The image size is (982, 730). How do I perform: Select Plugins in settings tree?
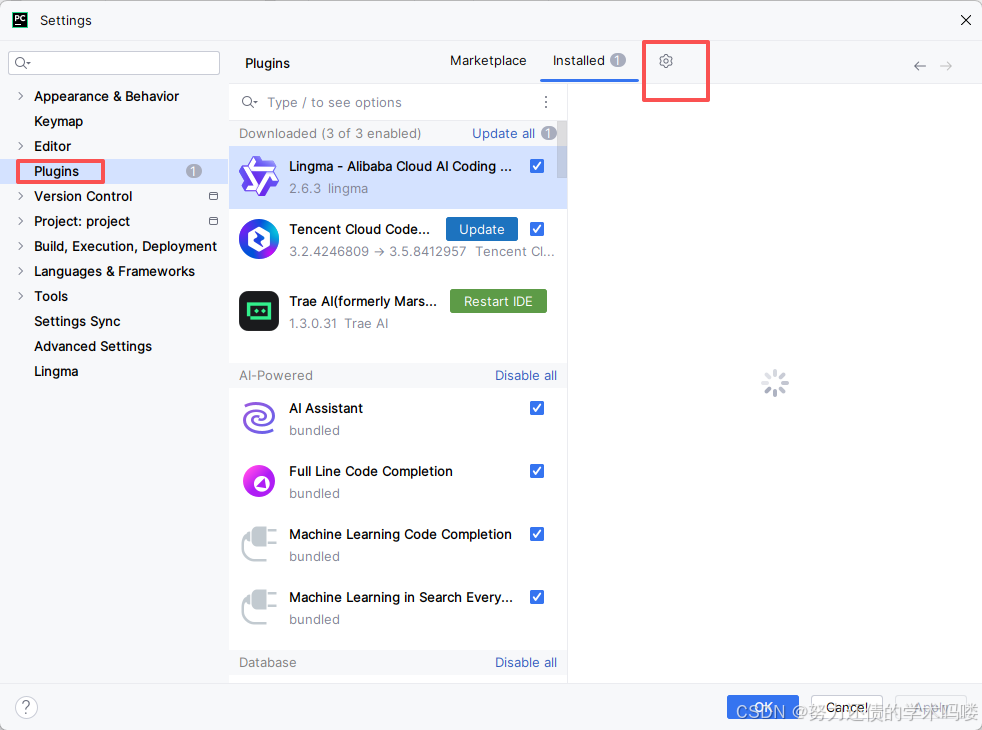56,171
